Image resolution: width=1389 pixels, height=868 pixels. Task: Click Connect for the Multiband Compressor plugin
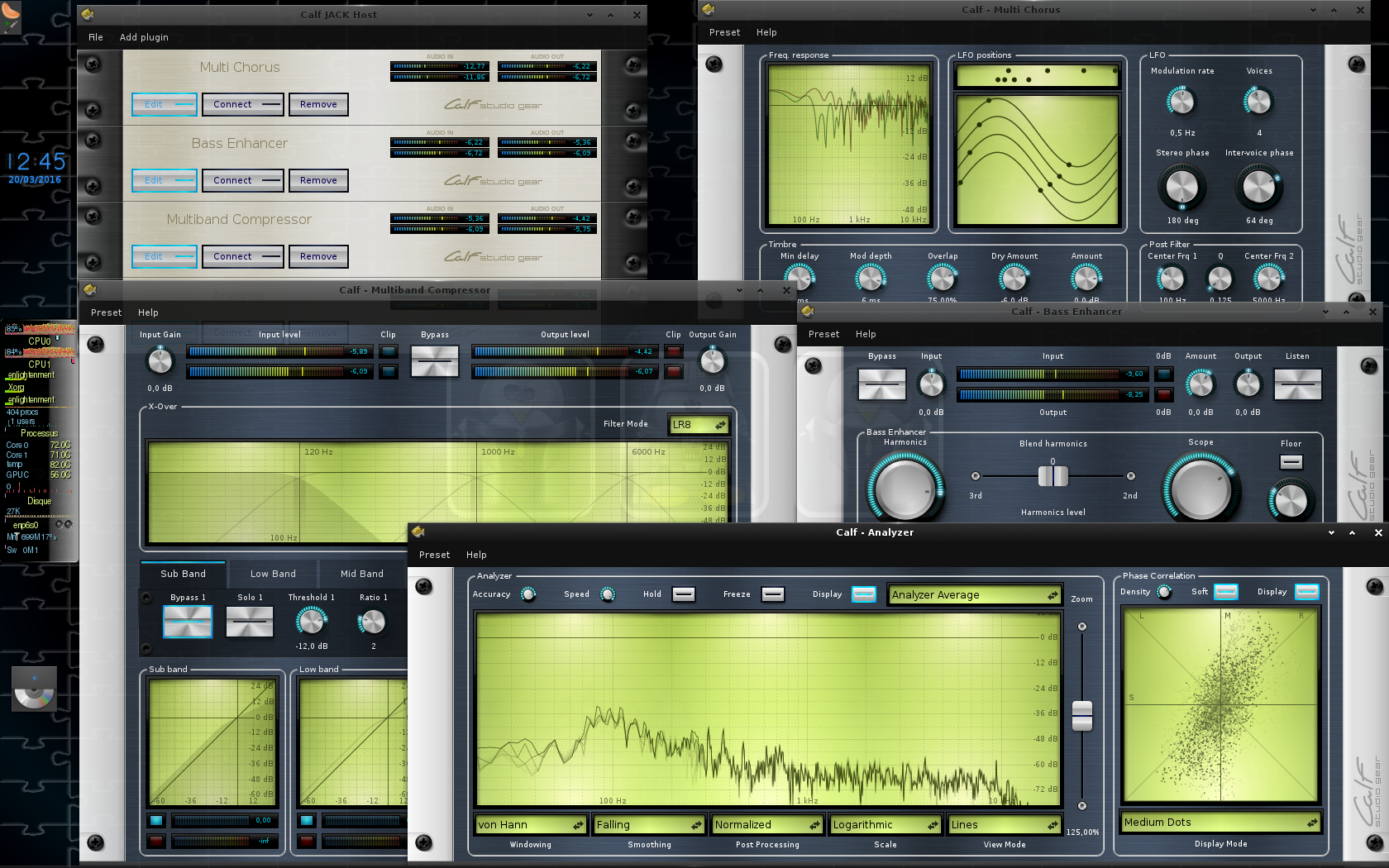(243, 256)
